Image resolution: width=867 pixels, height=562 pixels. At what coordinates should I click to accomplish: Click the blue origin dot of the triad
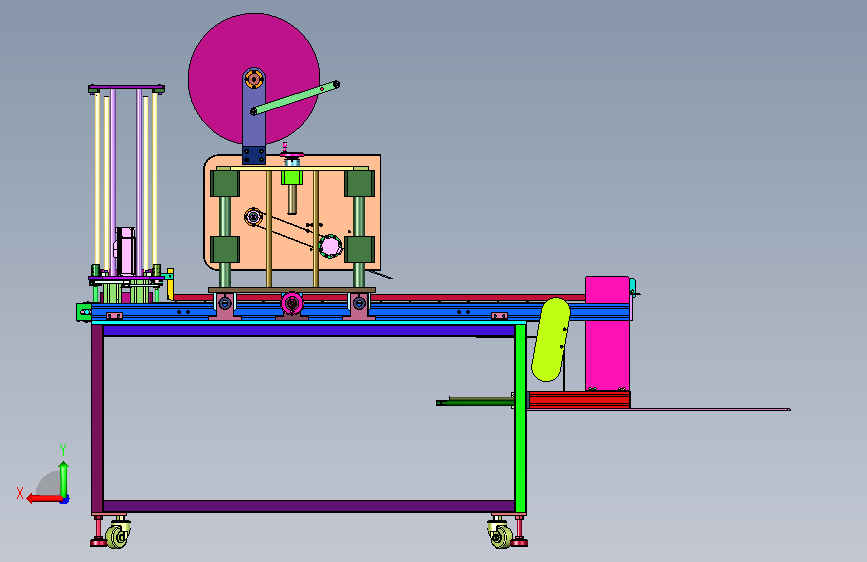point(65,500)
